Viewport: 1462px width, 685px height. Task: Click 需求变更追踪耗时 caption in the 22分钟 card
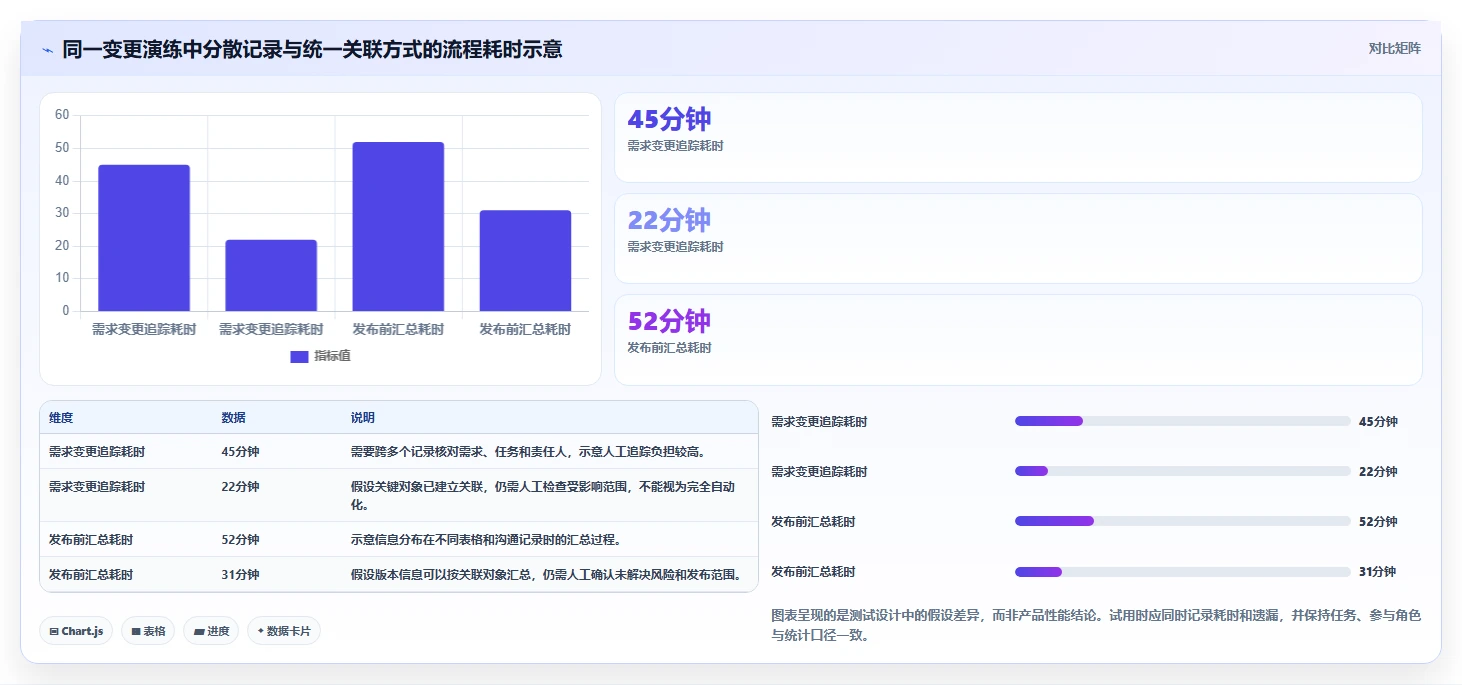675,247
